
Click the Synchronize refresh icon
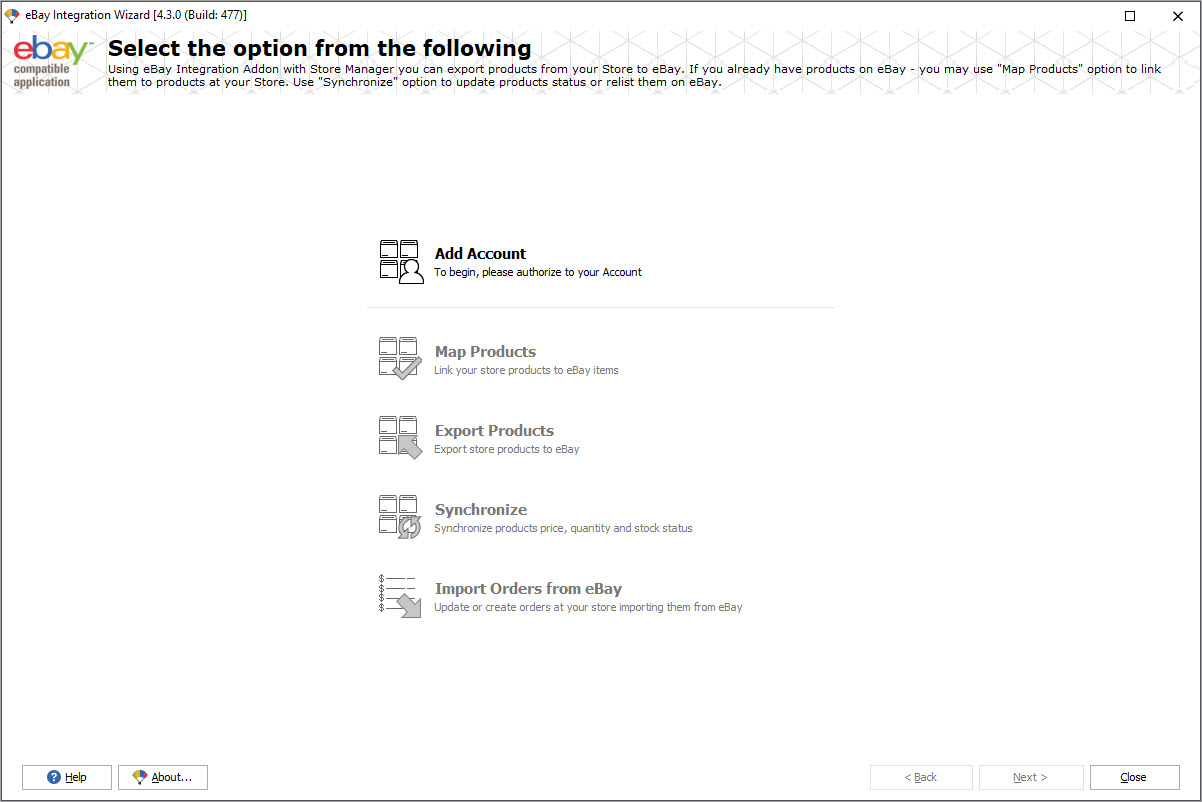pos(400,517)
